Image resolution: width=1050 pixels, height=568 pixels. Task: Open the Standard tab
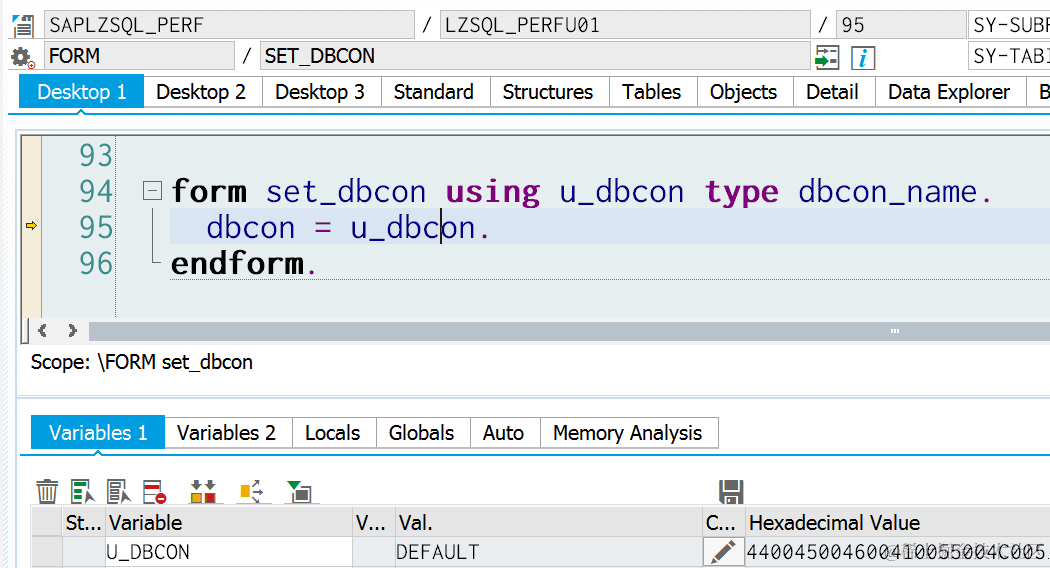[x=434, y=92]
